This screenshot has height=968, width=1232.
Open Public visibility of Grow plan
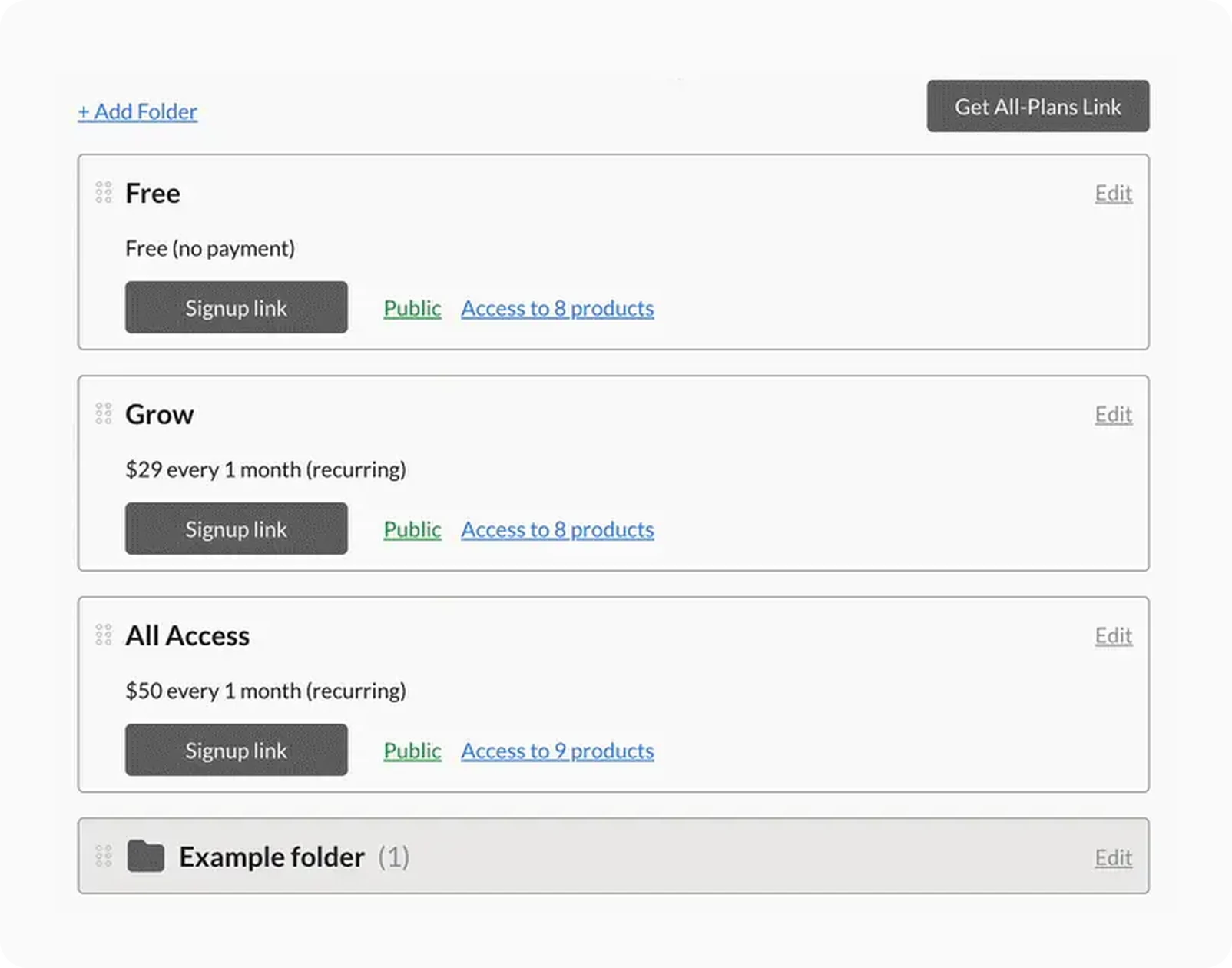click(412, 529)
